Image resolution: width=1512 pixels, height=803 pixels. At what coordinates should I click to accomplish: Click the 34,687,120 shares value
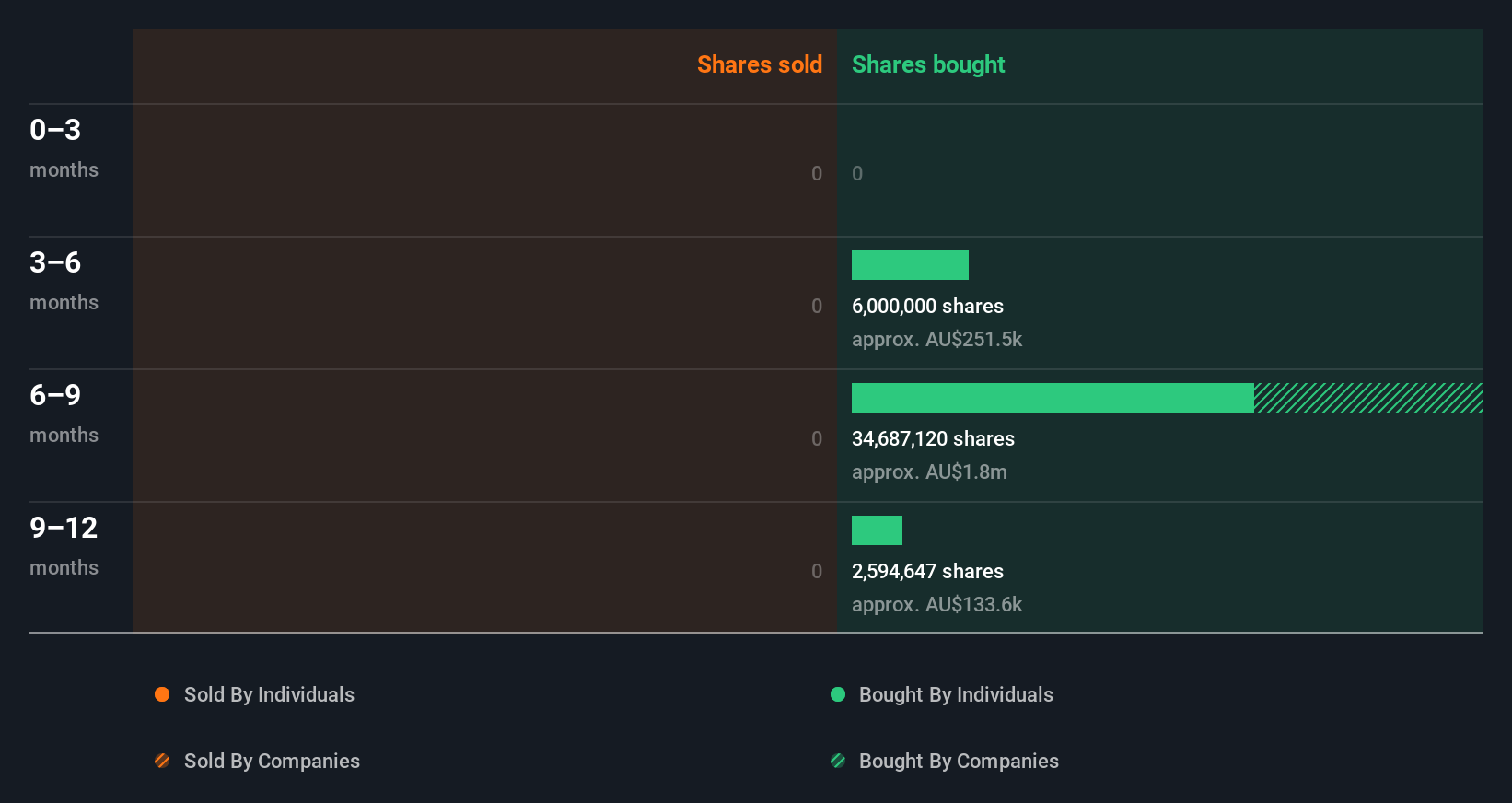(x=933, y=439)
